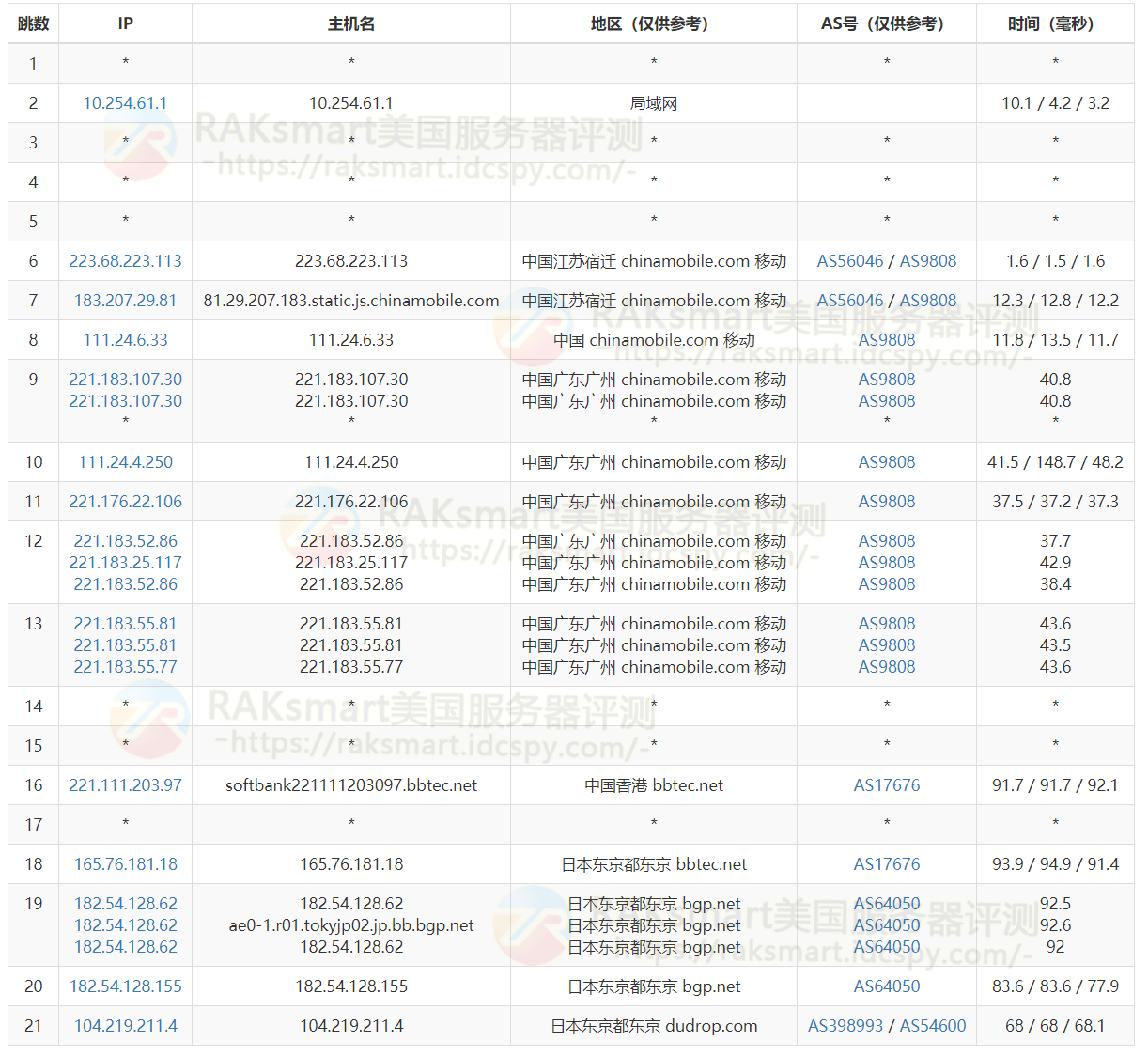Select time value 1.6 / 1.5 / 1.6
The width and height of the screenshot is (1148, 1056).
(x=1055, y=261)
